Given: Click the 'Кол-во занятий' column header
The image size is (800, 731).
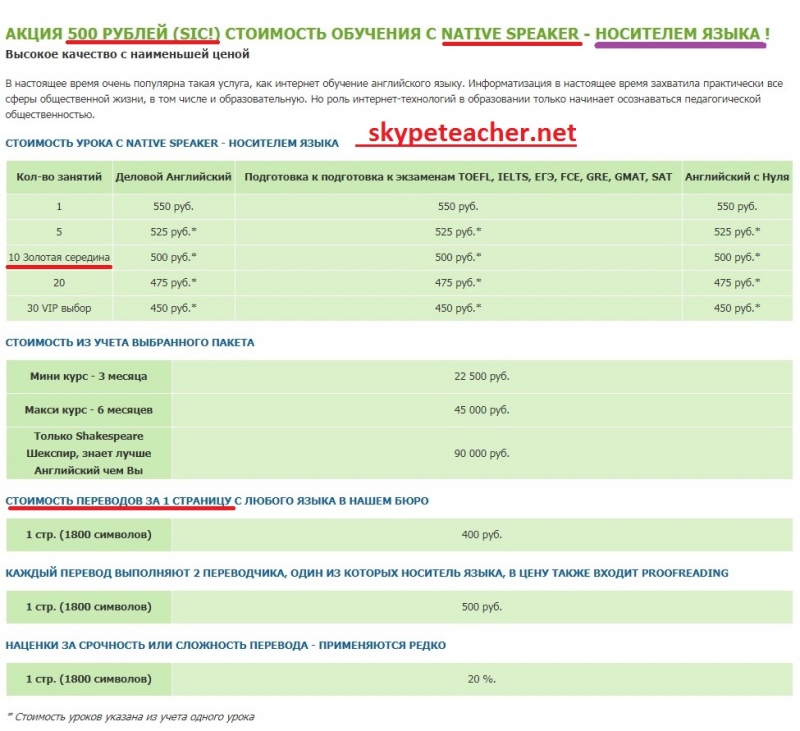Looking at the screenshot, I should [x=59, y=177].
